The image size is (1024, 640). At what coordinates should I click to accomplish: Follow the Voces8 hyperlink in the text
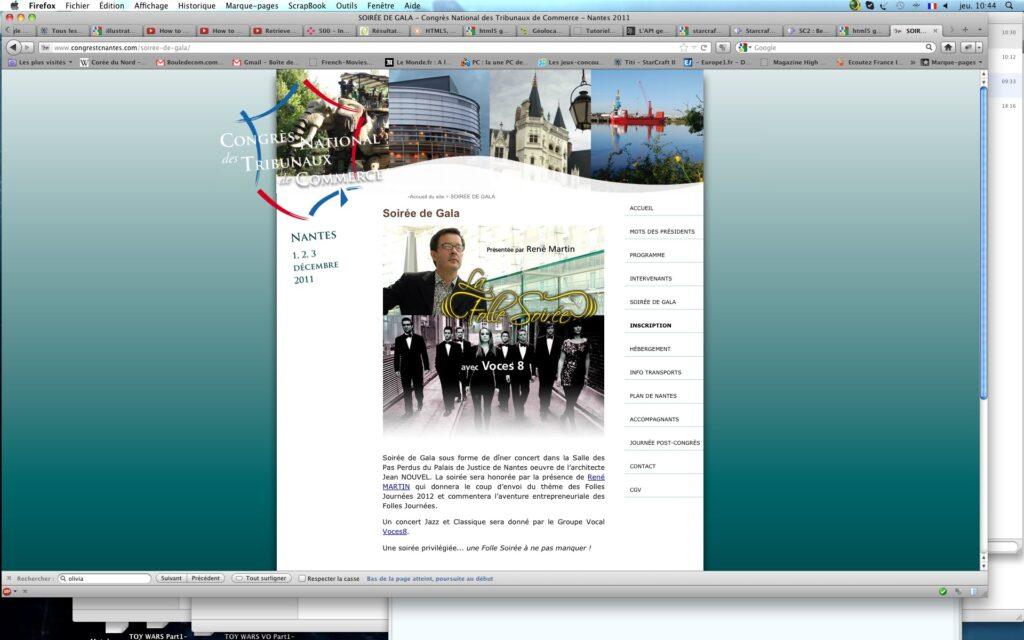394,532
